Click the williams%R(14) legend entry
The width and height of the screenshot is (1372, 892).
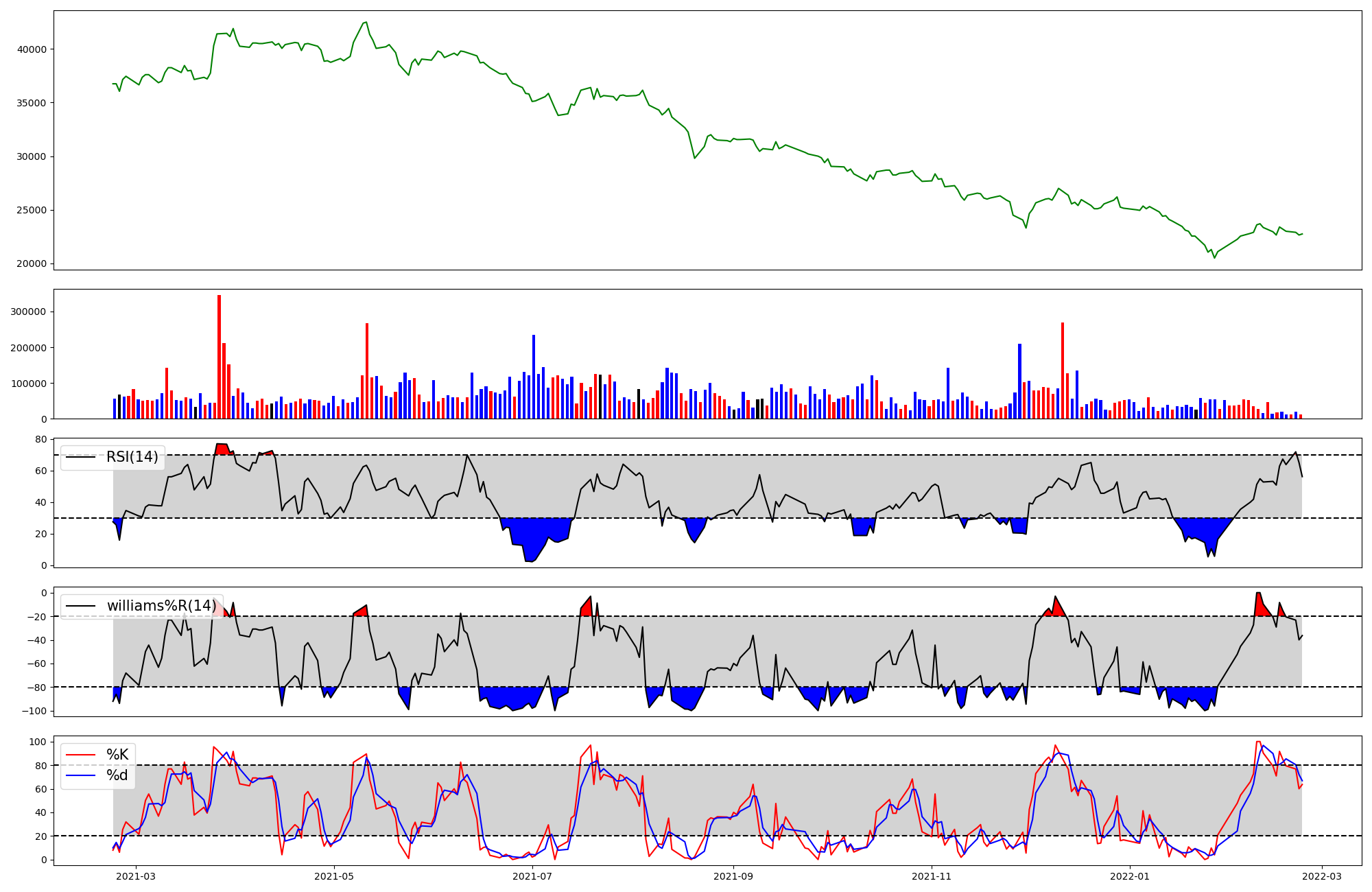(161, 606)
